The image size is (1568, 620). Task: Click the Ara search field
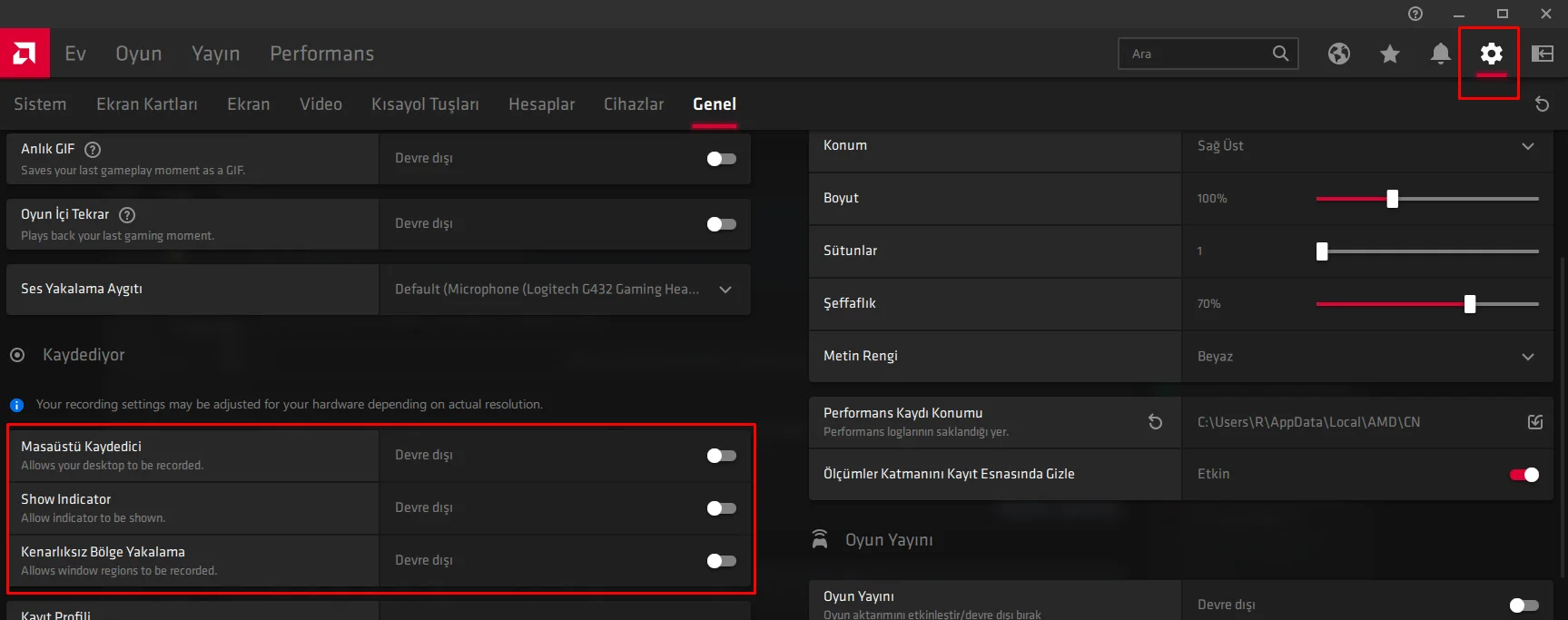[x=1197, y=54]
